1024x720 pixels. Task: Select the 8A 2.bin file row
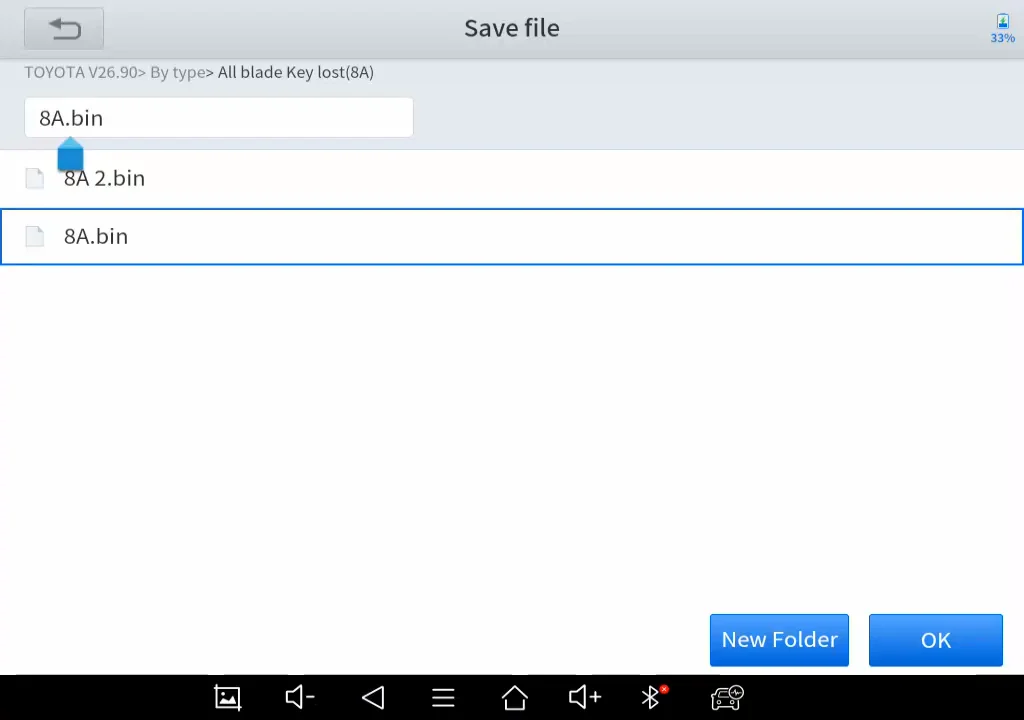point(512,178)
